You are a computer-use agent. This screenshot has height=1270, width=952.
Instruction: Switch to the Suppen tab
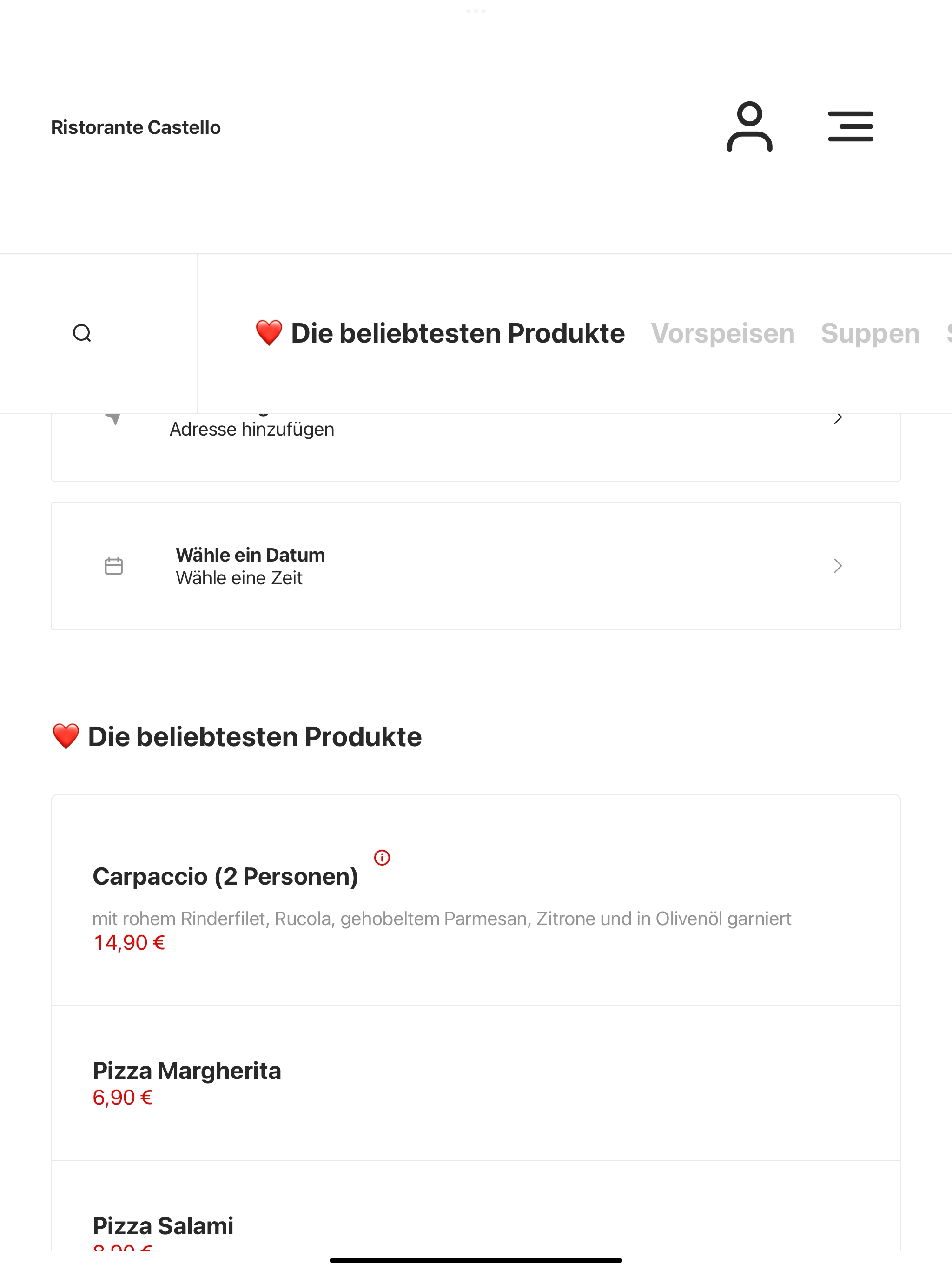click(870, 333)
